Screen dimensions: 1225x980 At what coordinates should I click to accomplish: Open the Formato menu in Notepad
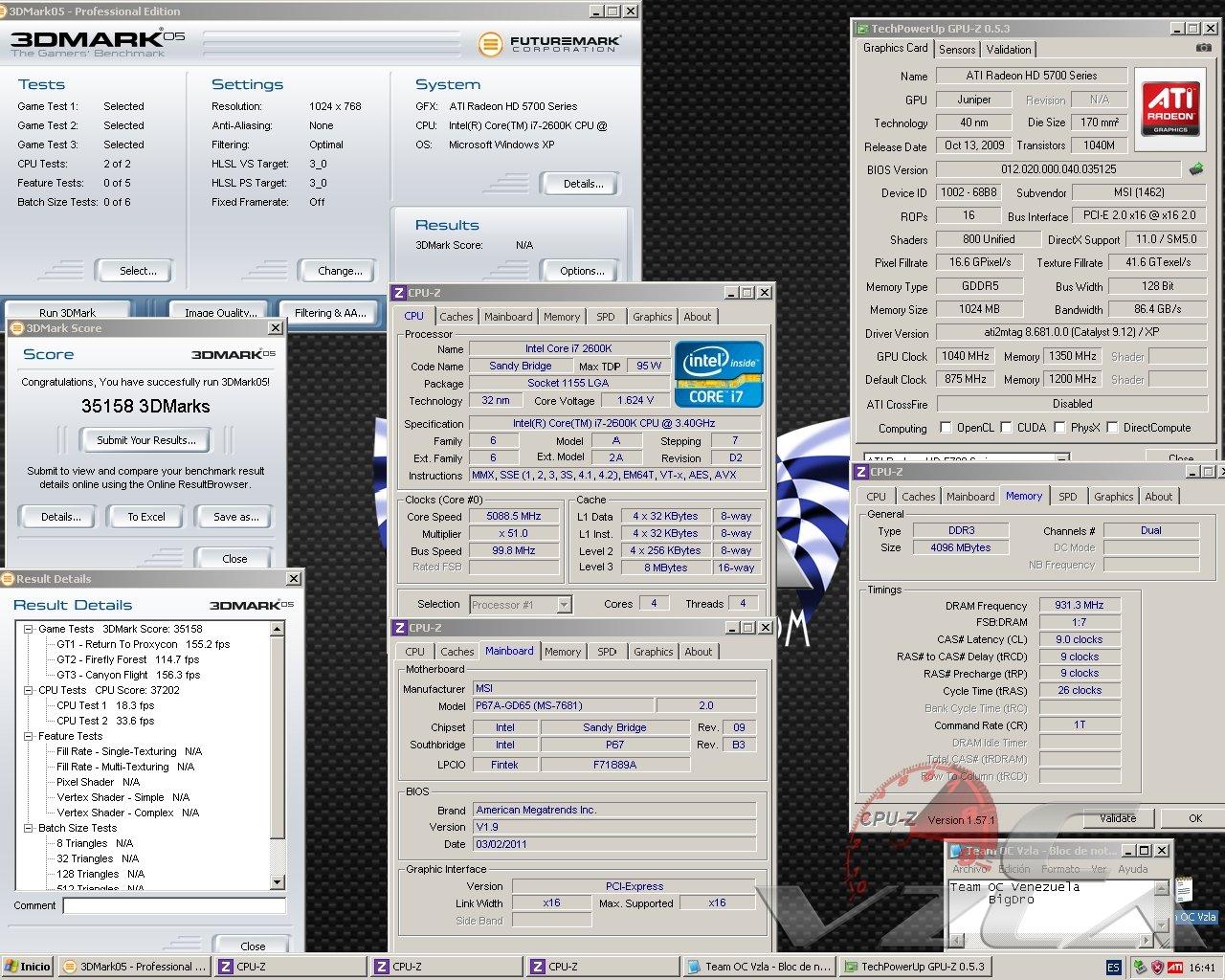click(x=1059, y=869)
